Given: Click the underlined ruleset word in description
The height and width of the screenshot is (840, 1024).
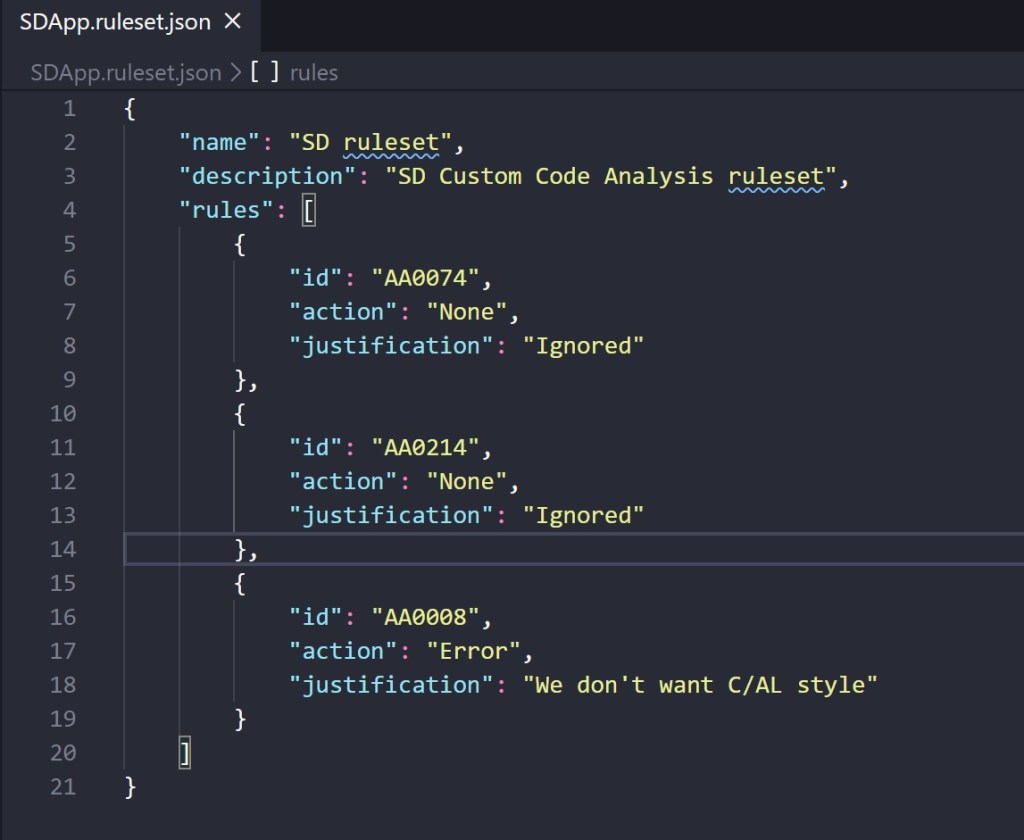Looking at the screenshot, I should [776, 176].
